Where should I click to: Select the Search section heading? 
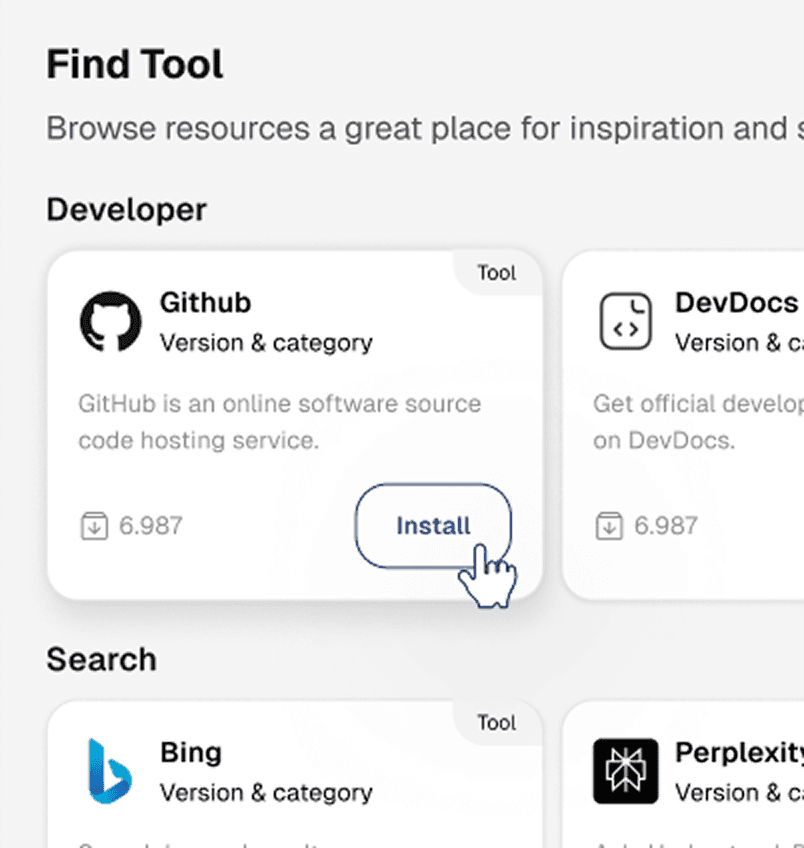[x=102, y=659]
